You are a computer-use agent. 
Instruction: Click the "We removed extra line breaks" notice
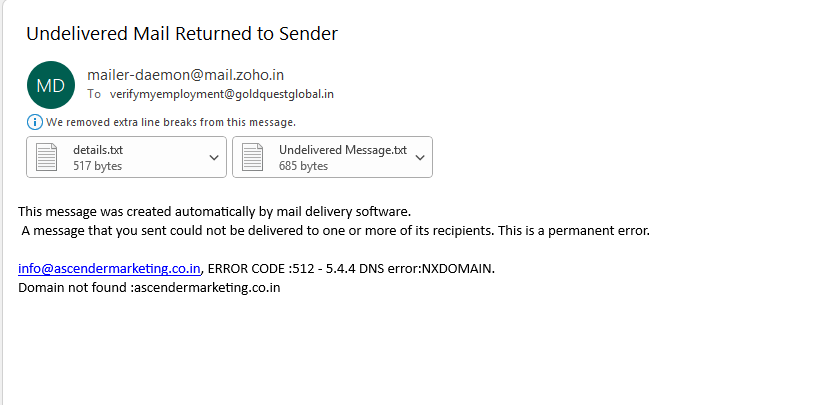coord(170,122)
